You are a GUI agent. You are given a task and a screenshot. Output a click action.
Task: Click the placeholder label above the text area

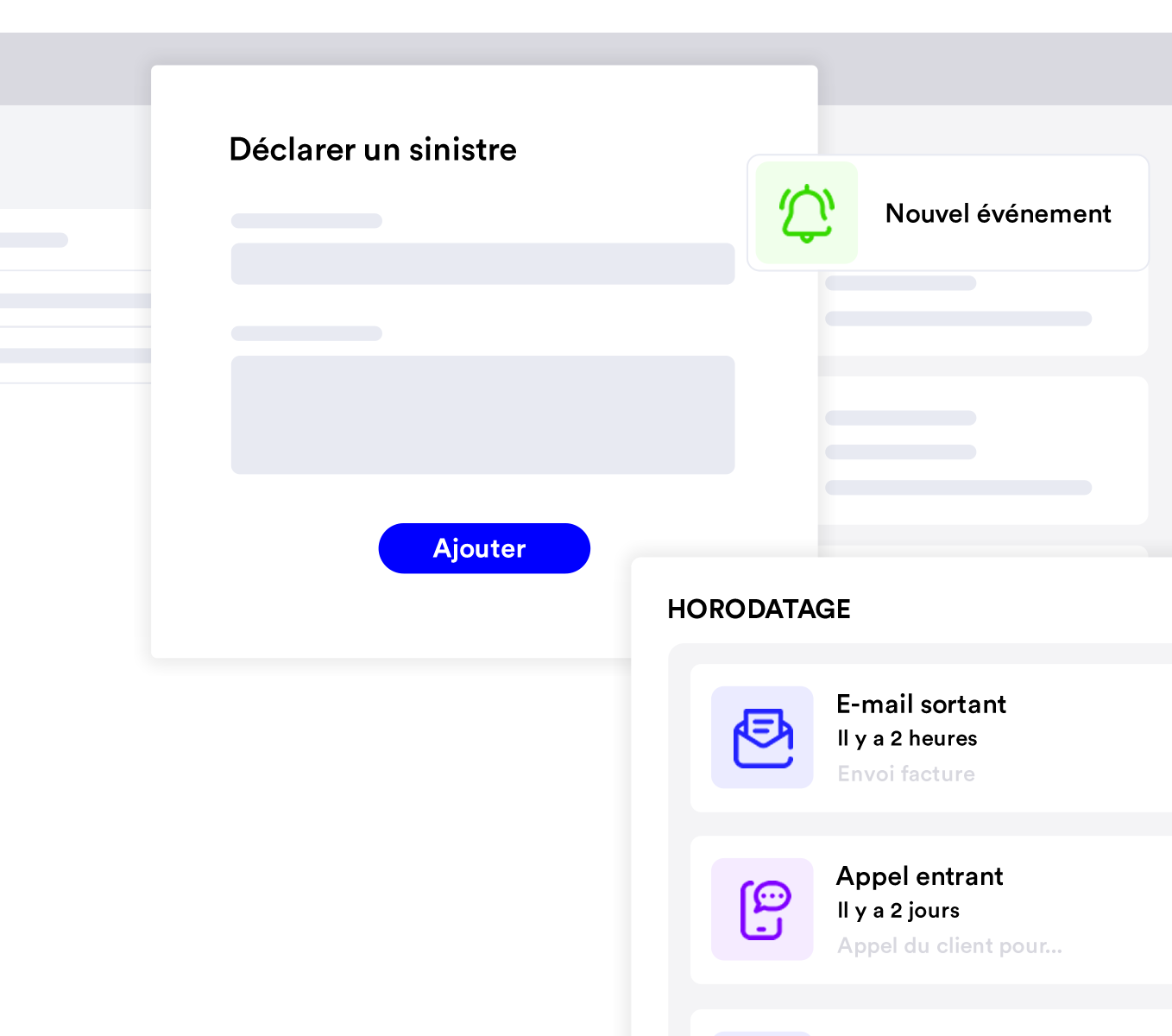306,333
